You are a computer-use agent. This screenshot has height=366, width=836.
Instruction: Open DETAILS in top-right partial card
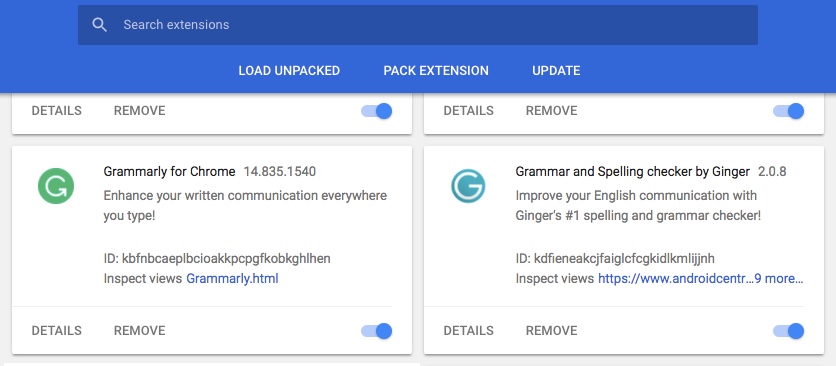point(469,110)
